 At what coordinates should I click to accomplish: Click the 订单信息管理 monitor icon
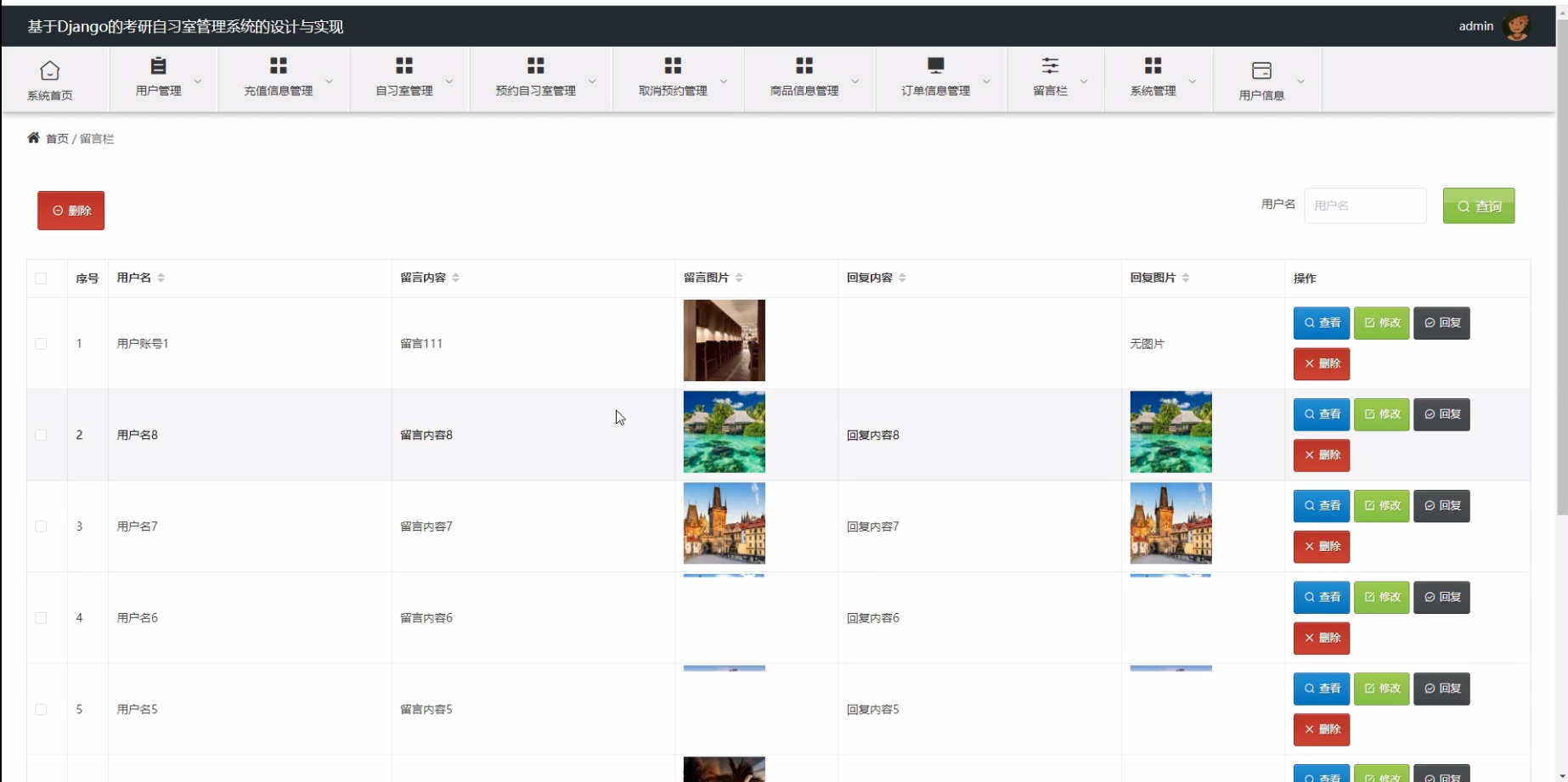[x=936, y=65]
